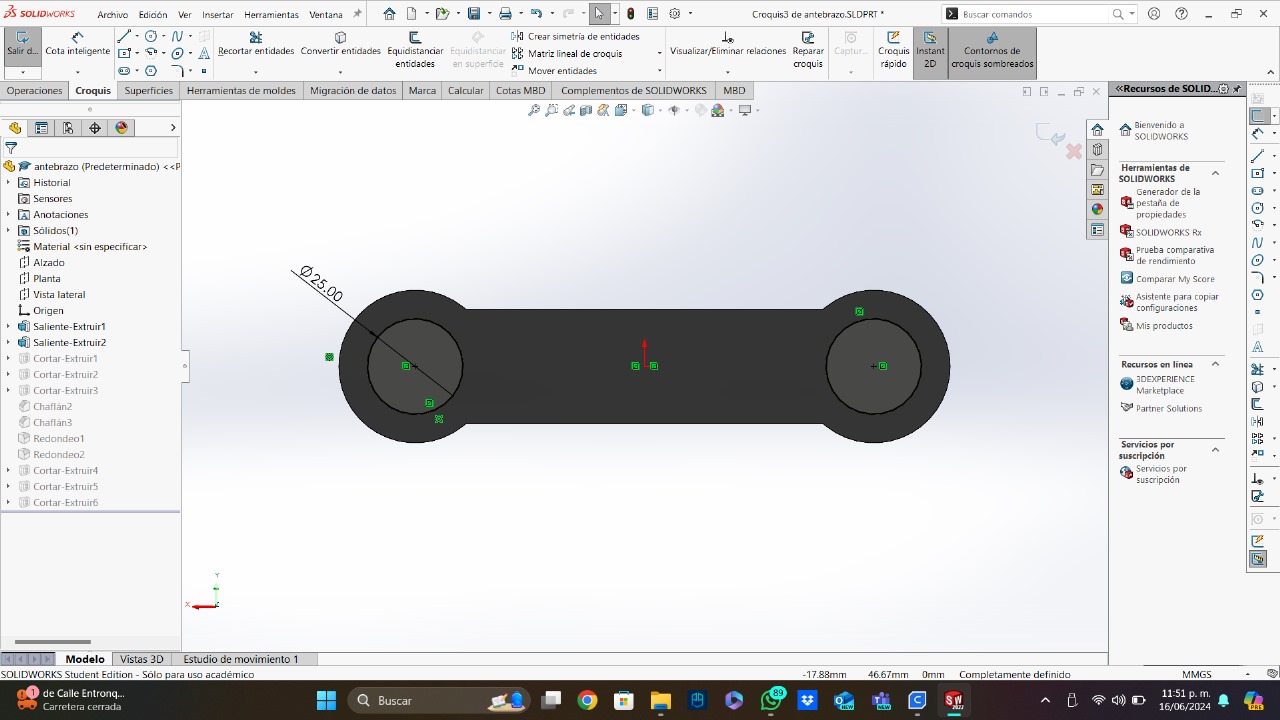
Task: Switch to the Operaciones tab
Action: [35, 91]
